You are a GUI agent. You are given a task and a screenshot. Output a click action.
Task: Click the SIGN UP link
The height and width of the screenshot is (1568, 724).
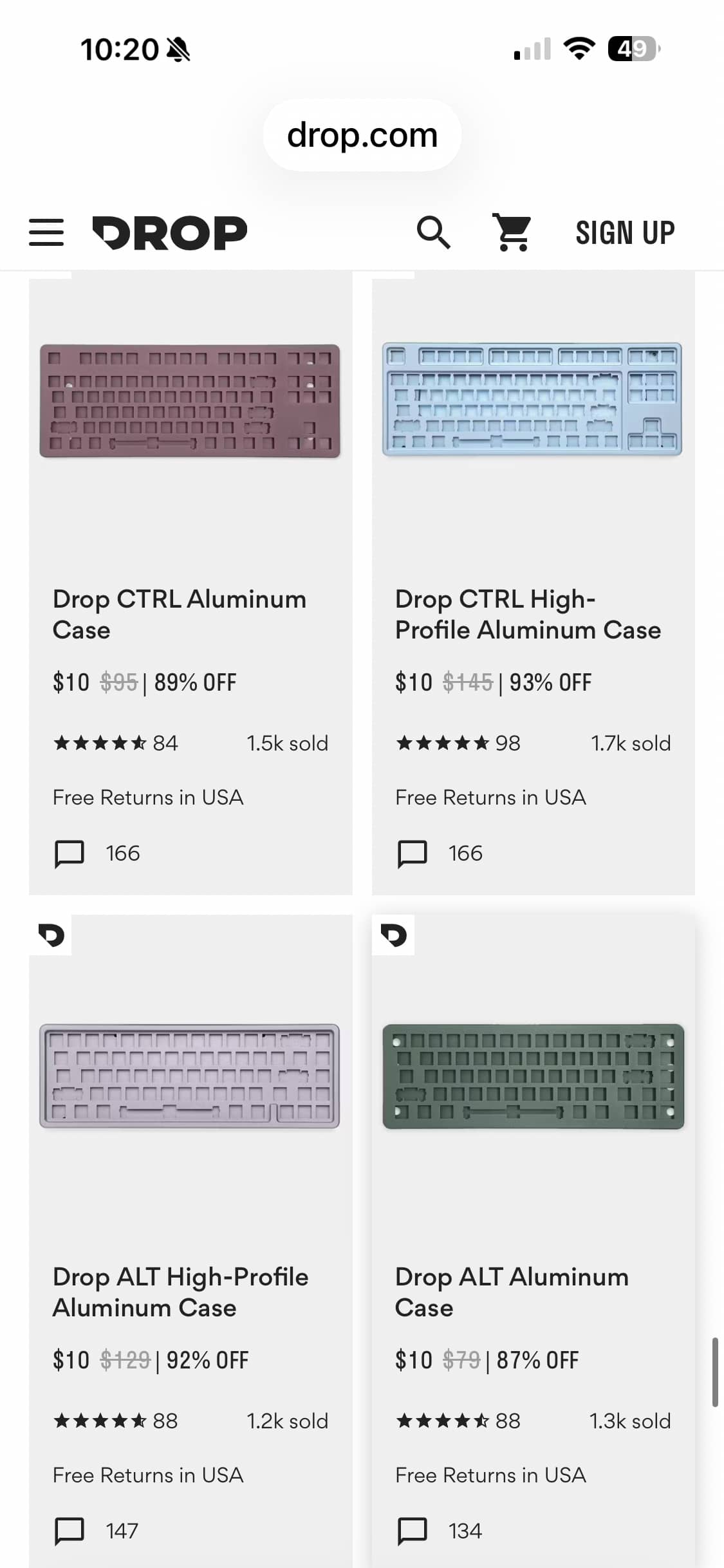coord(625,232)
